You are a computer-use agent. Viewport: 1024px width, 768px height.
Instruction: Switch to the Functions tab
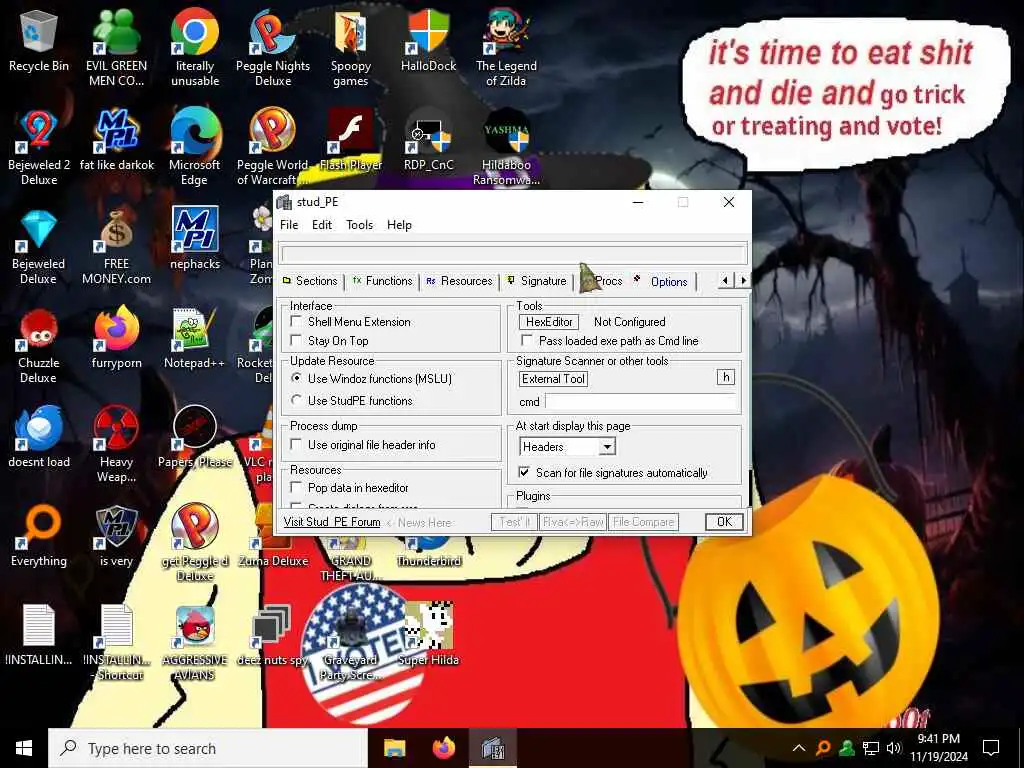tap(383, 281)
